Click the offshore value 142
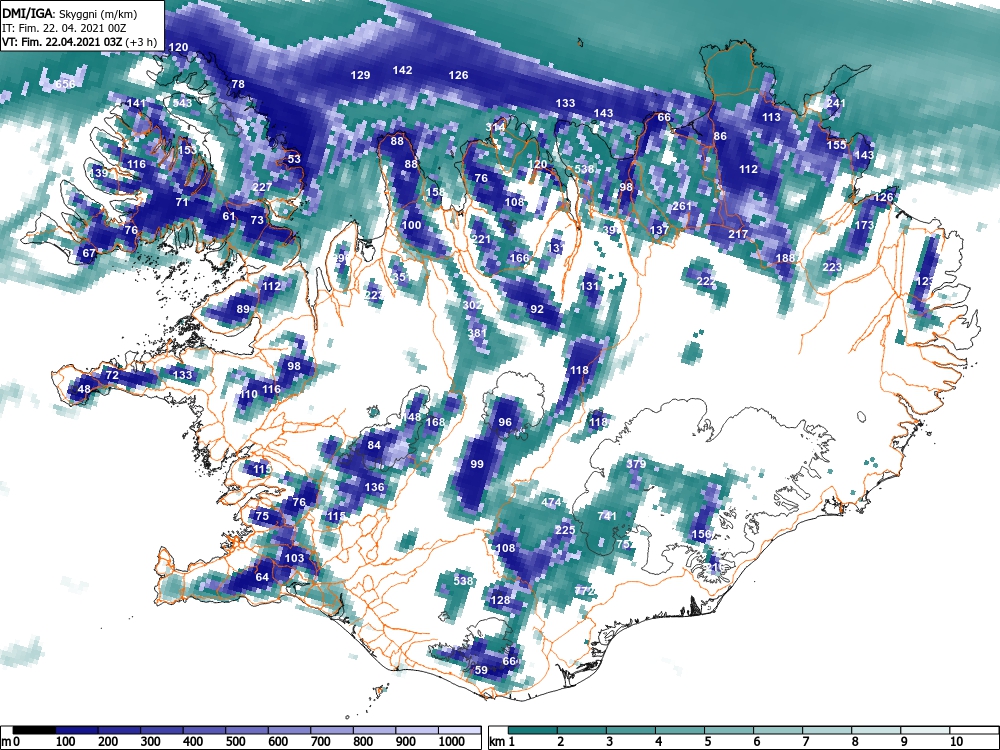 (x=402, y=71)
